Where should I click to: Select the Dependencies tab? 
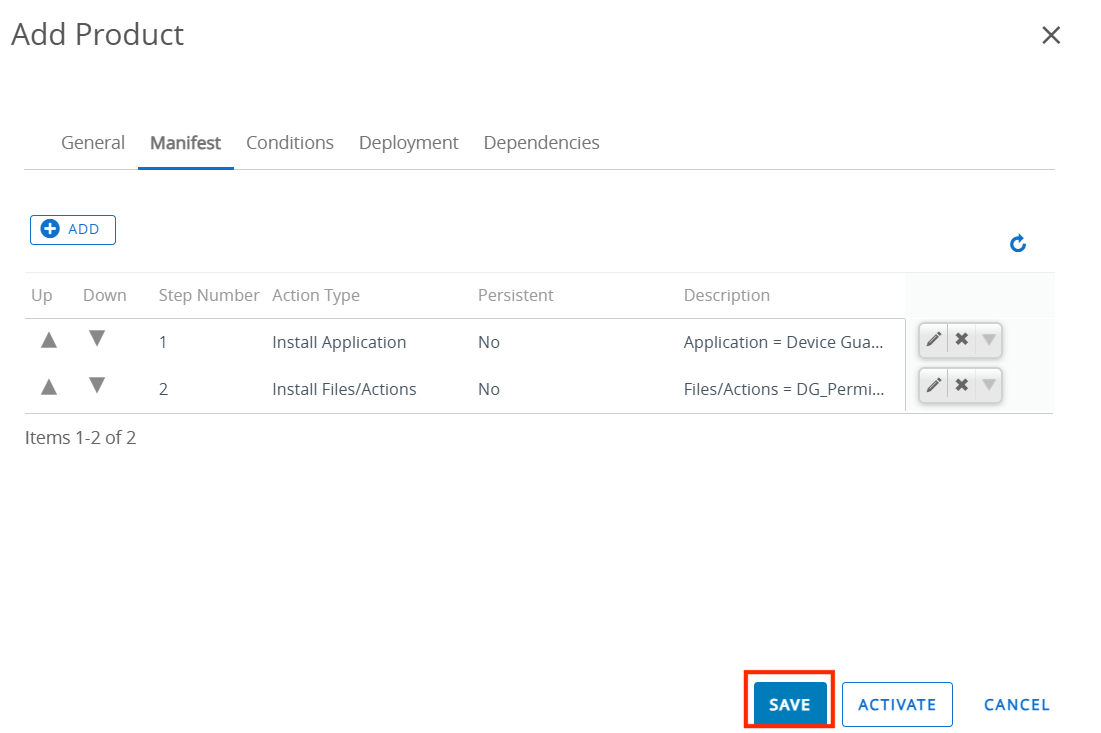(x=541, y=143)
